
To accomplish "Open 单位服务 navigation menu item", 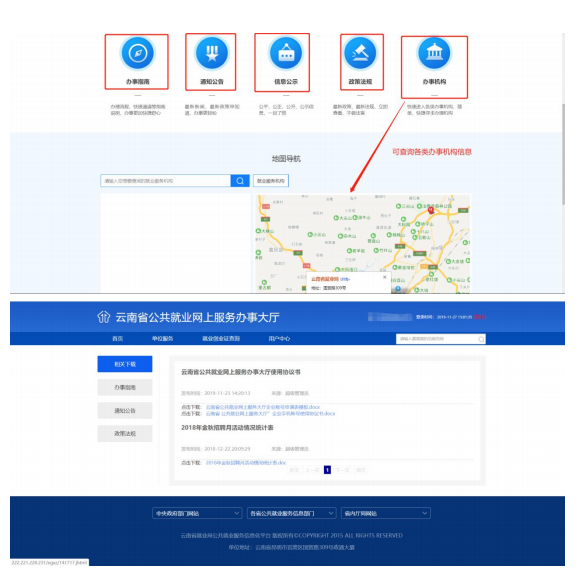I will (162, 338).
